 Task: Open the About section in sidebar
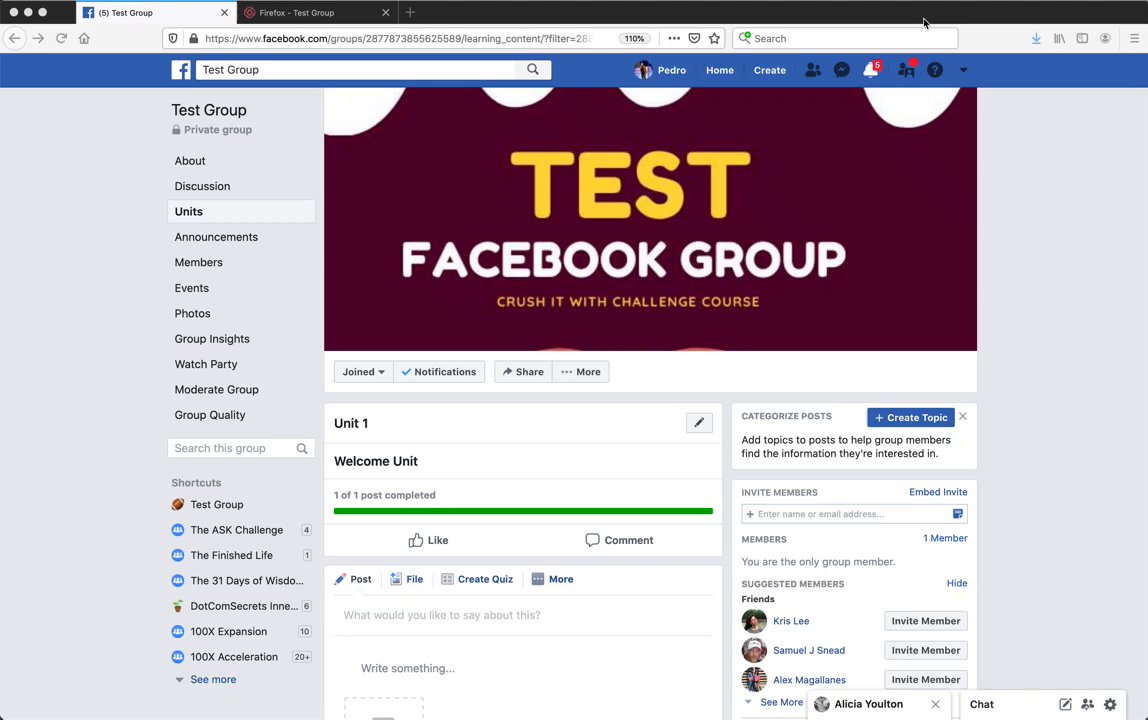190,160
